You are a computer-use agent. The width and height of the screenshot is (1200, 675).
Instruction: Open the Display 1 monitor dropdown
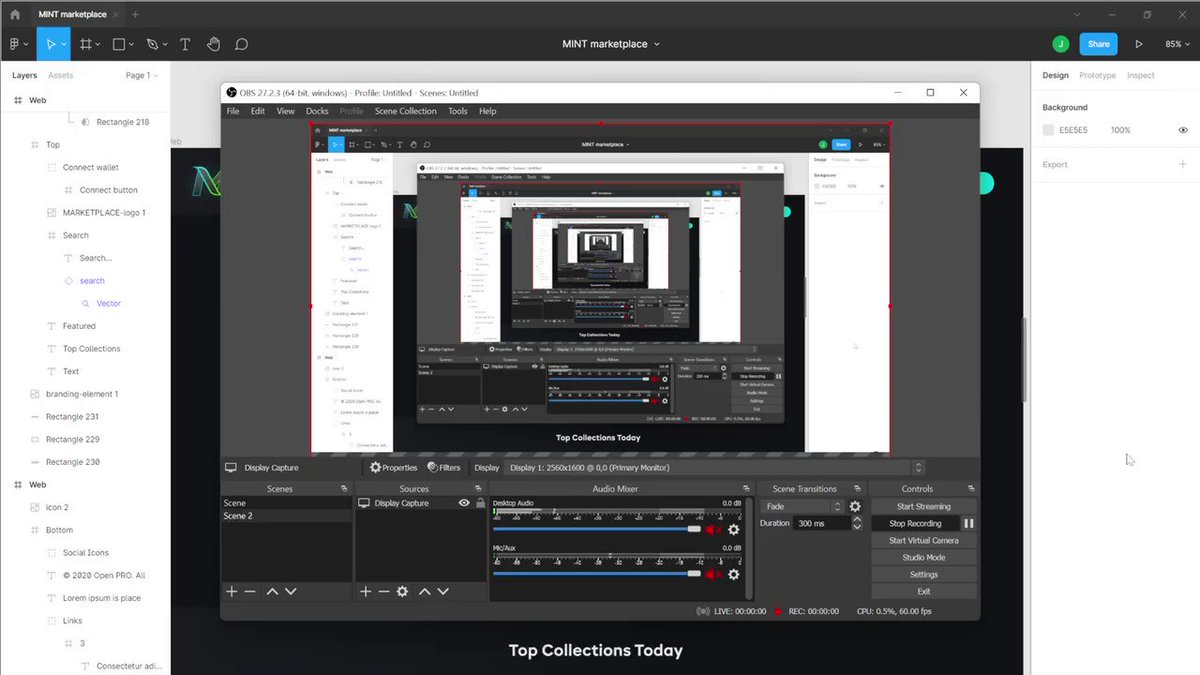(715, 467)
